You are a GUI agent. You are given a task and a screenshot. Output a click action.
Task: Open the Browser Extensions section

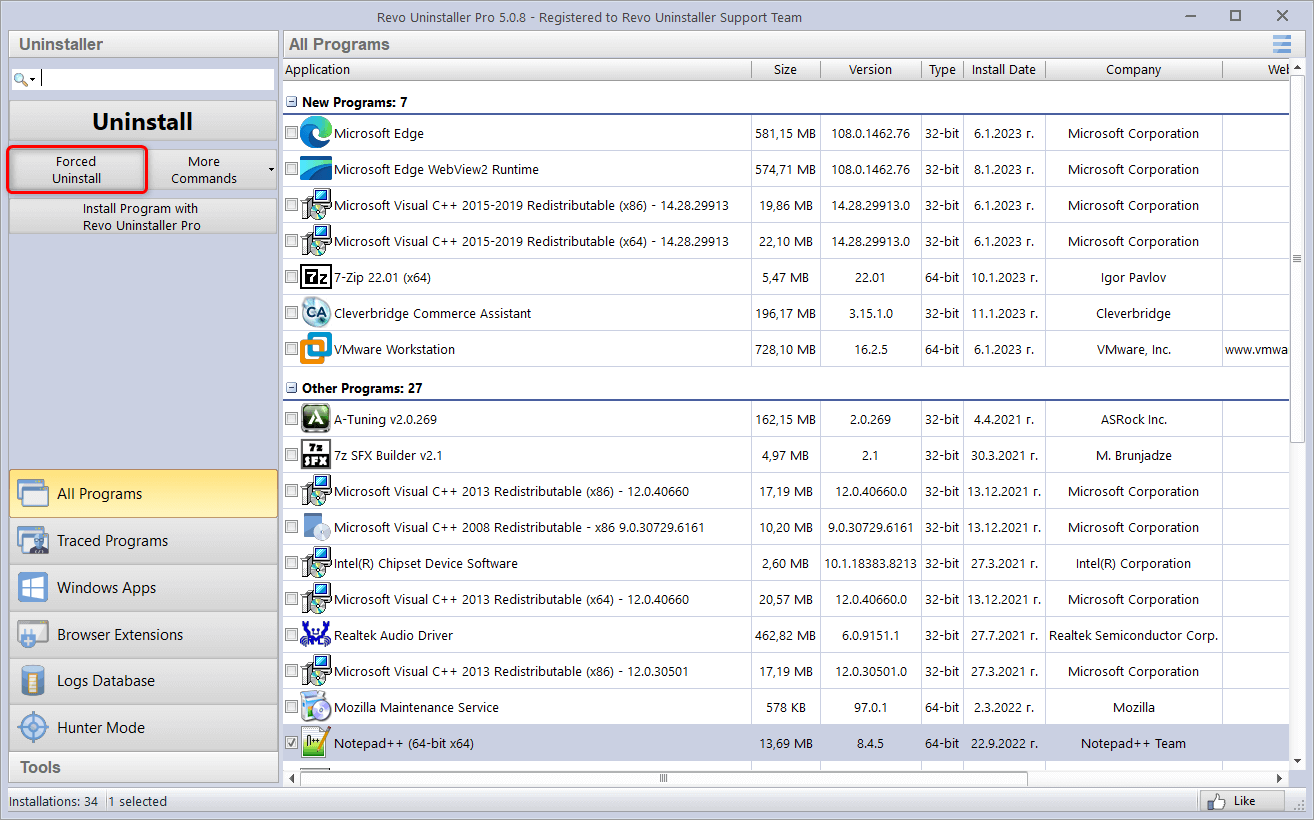pos(144,634)
